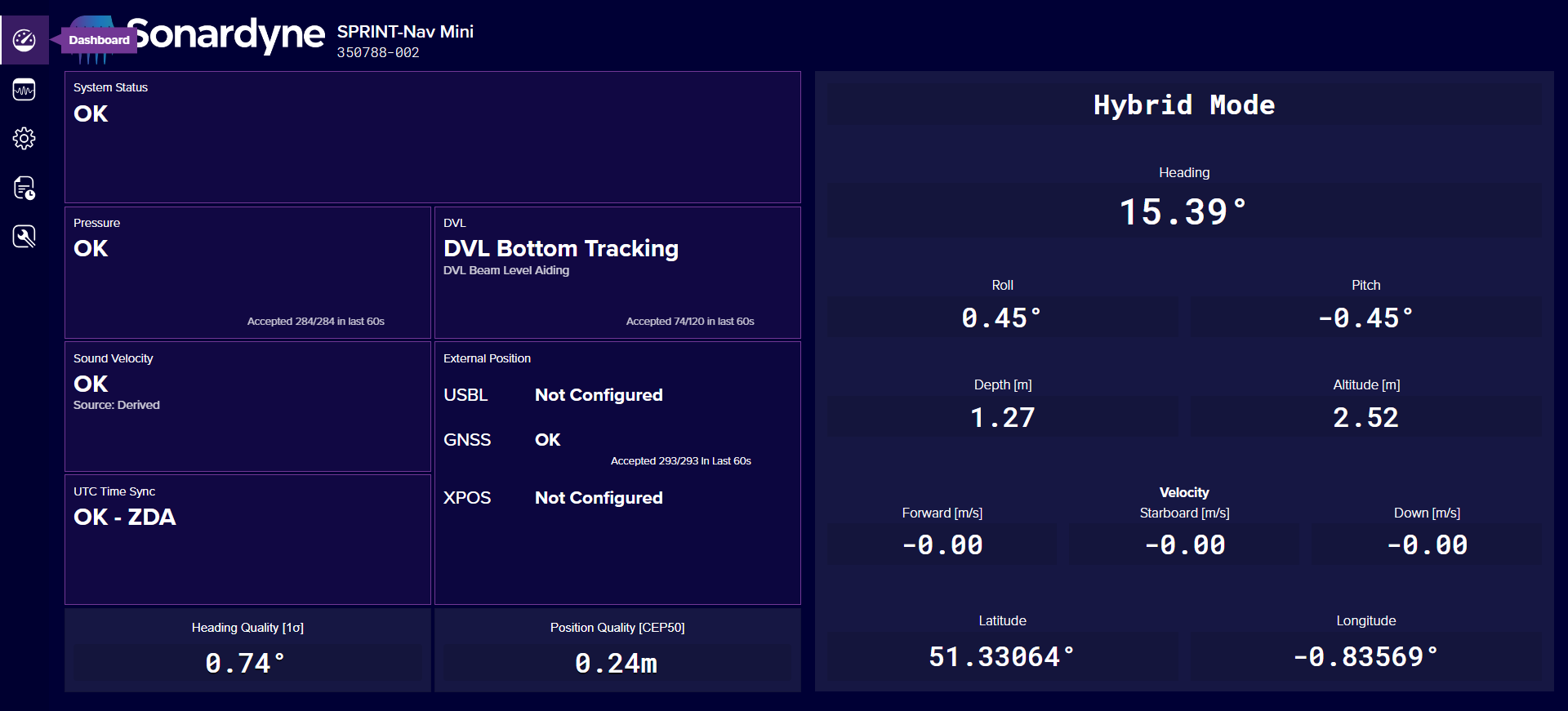Click XPOS Not Configured status
The image size is (1568, 711).
click(598, 498)
